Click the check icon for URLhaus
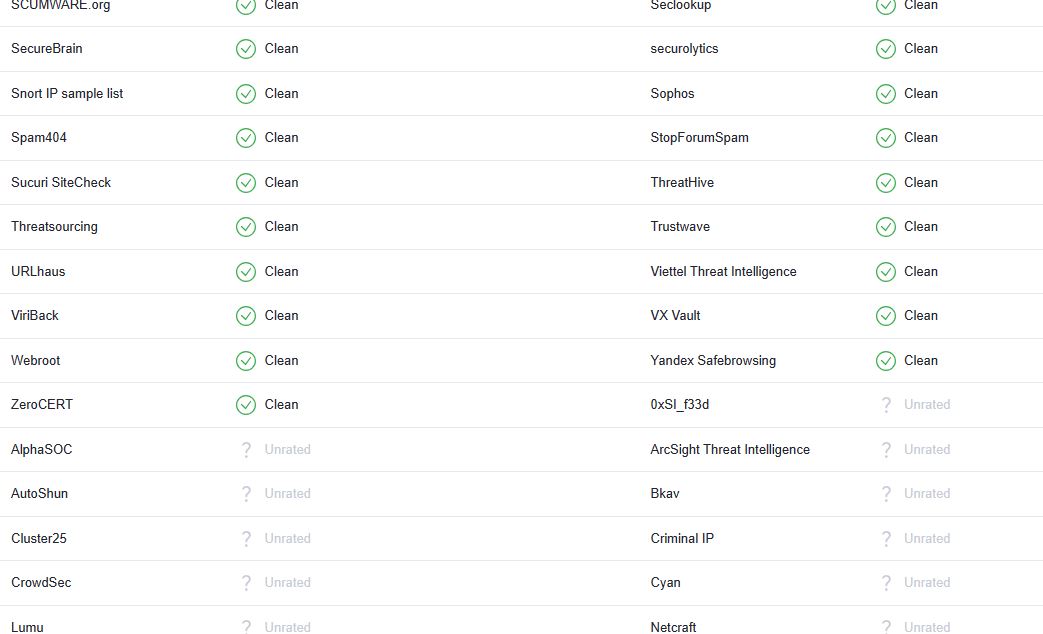The image size is (1043, 634). pos(245,272)
